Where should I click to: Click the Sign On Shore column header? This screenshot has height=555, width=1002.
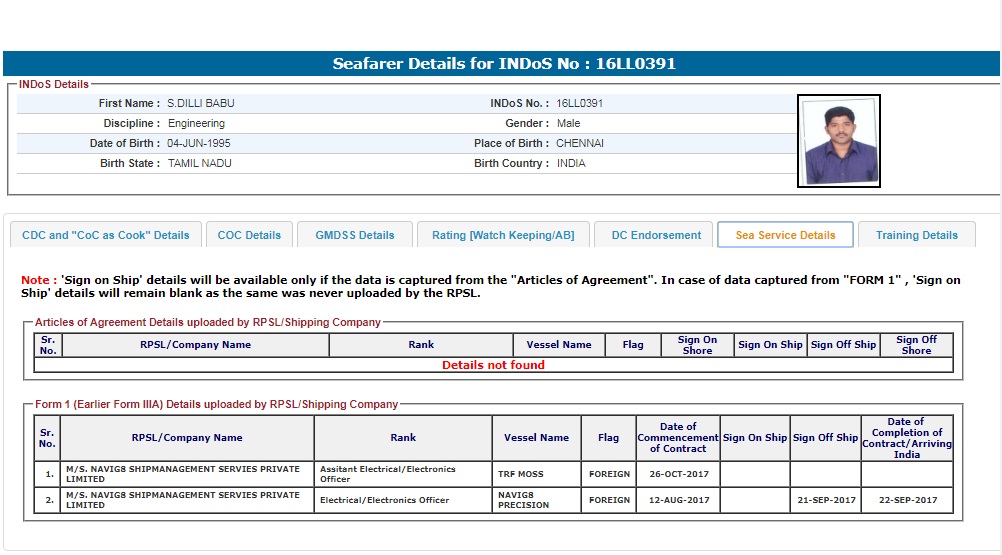(697, 345)
